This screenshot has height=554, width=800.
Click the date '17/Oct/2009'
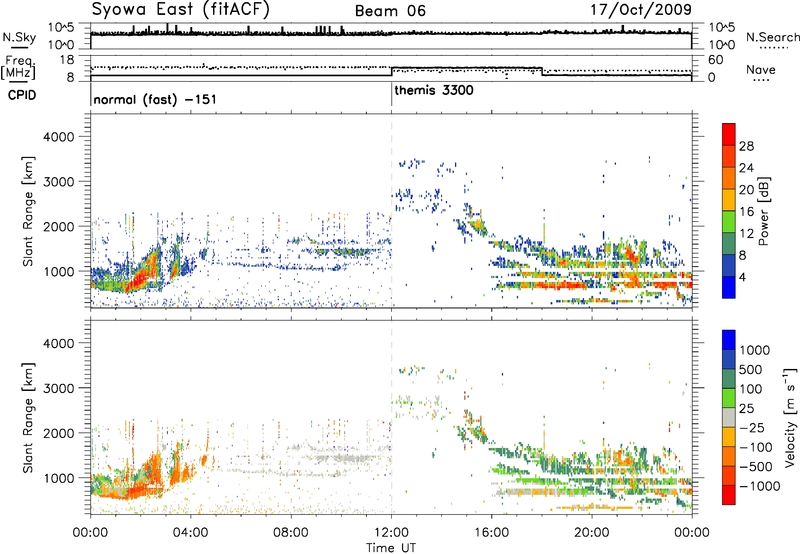pyautogui.click(x=641, y=9)
